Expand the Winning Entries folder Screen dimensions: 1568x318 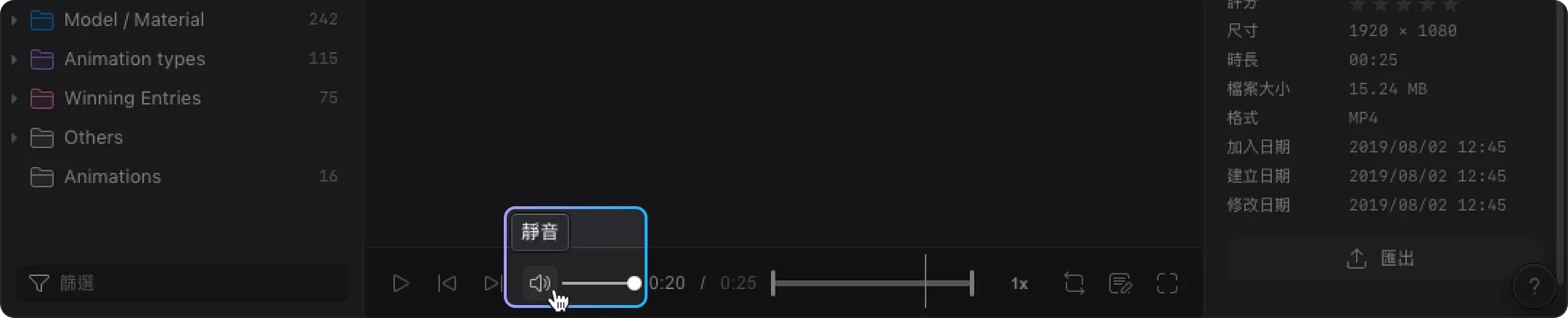tap(14, 98)
